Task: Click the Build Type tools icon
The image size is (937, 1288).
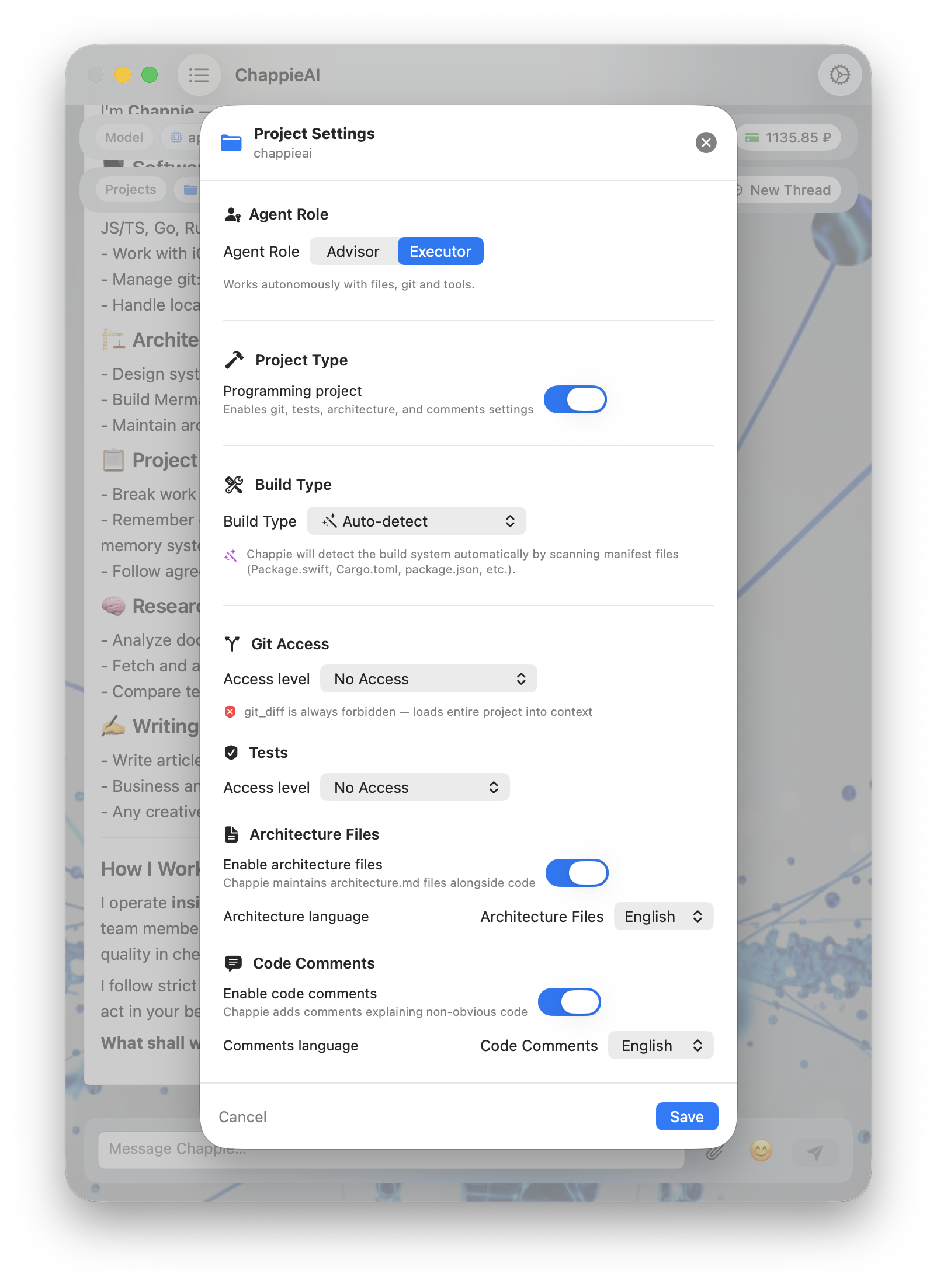Action: [234, 485]
